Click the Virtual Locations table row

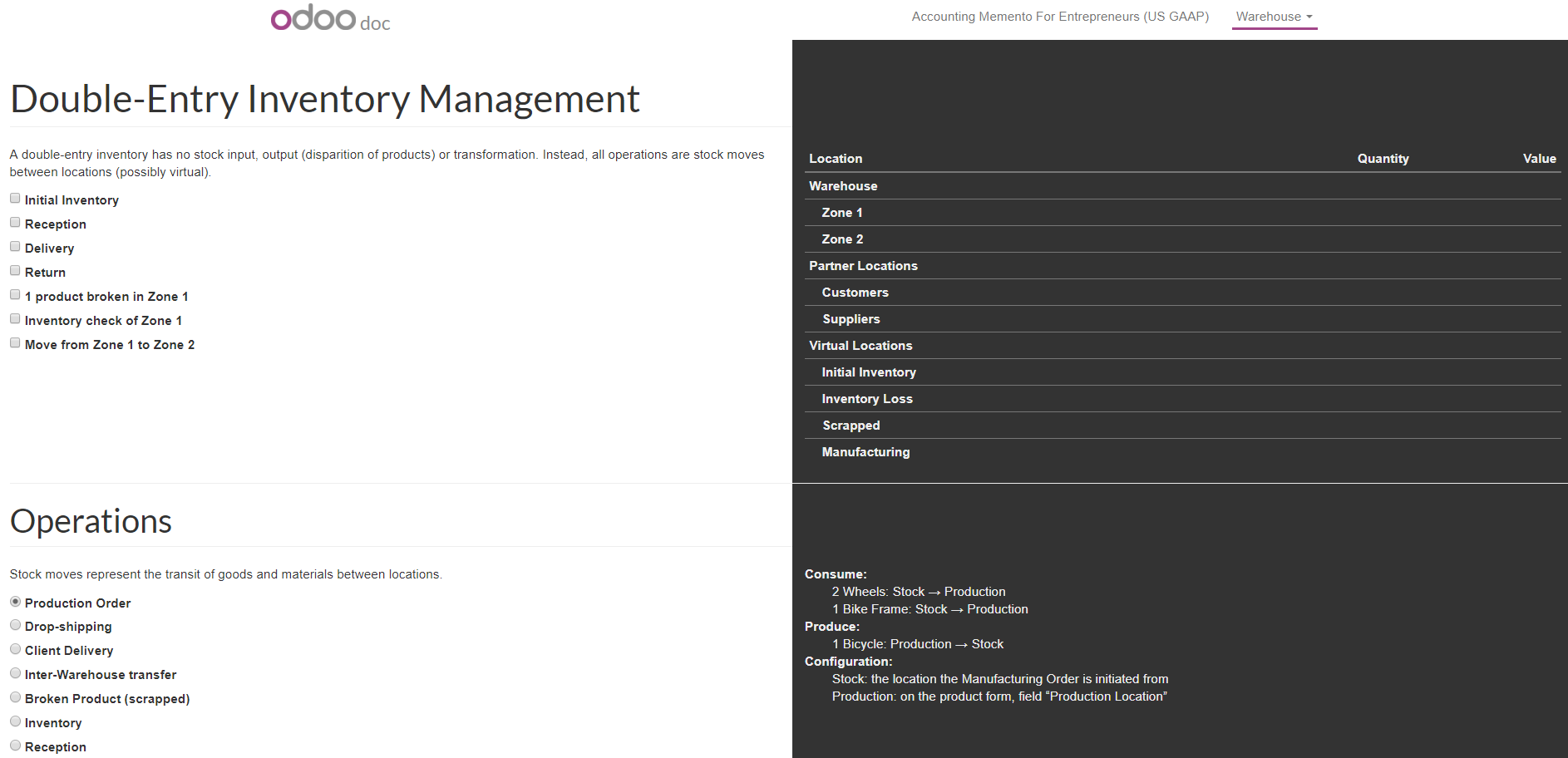click(x=860, y=346)
